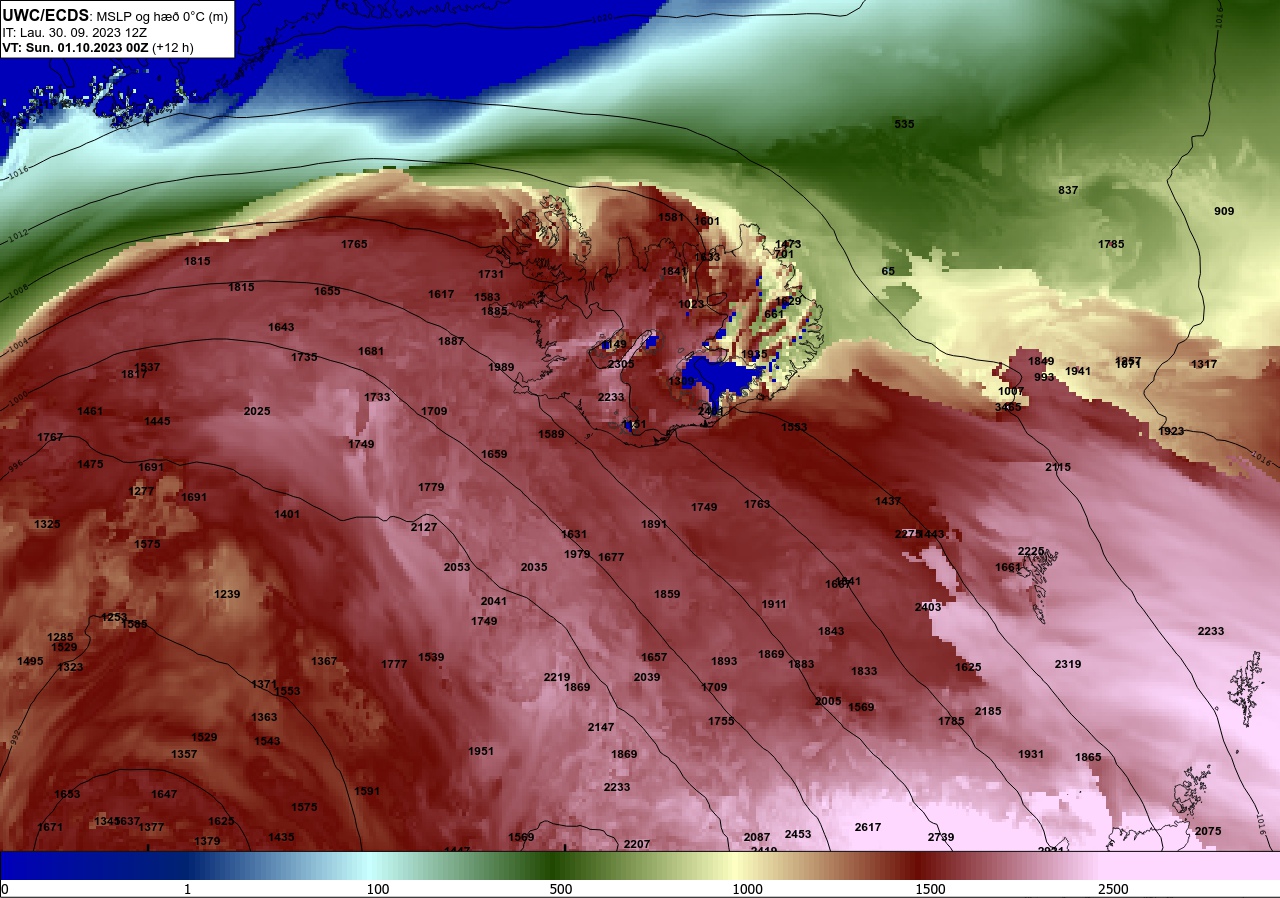Screen dimensions: 1280x898
Task: Click the map value 1779
Action: tap(431, 487)
